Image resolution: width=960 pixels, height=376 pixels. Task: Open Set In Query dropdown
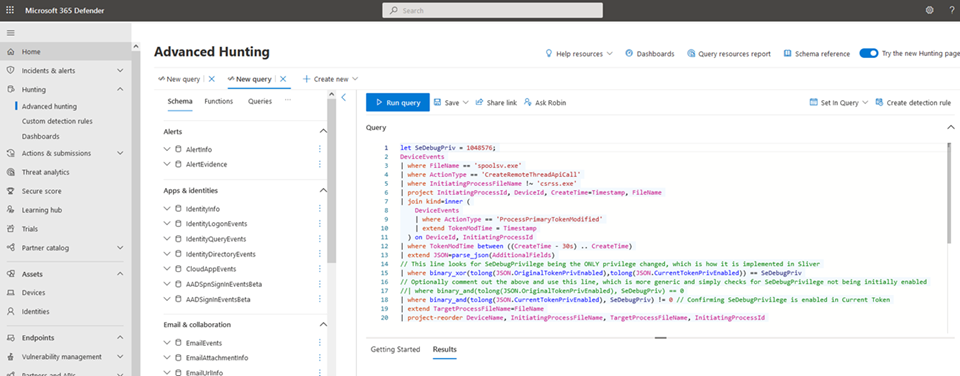pyautogui.click(x=839, y=103)
